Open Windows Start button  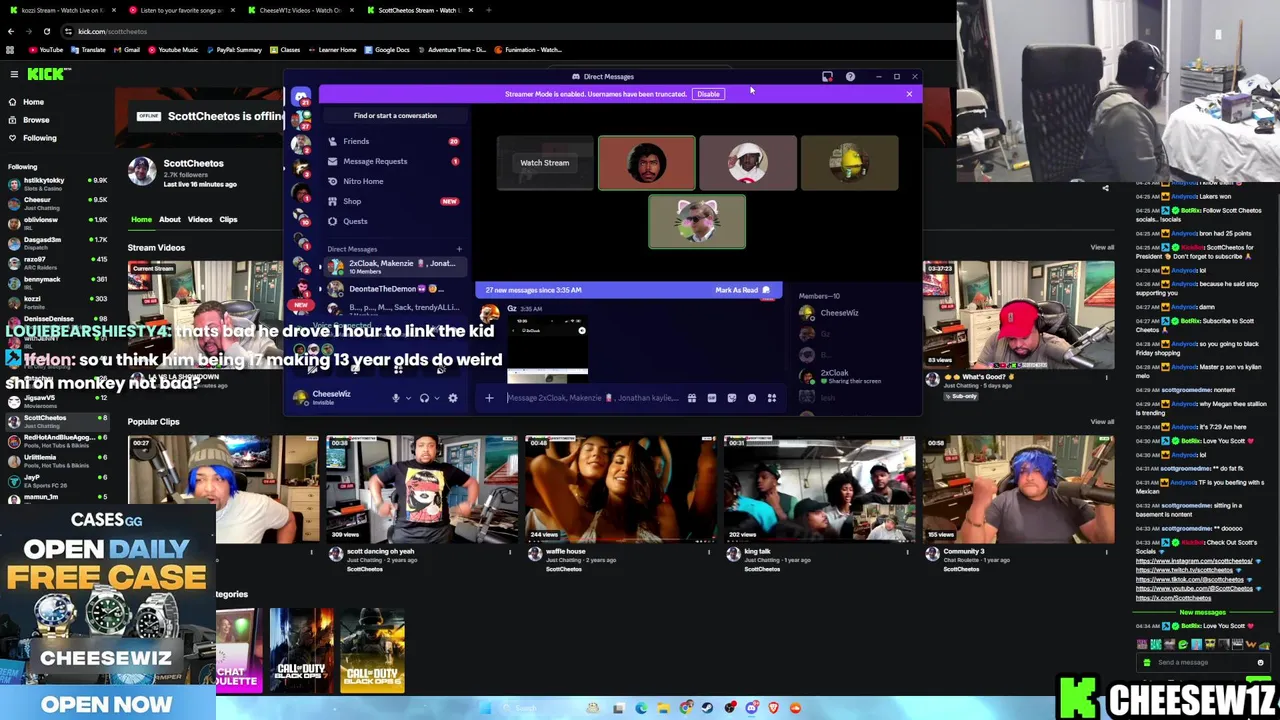(x=486, y=708)
